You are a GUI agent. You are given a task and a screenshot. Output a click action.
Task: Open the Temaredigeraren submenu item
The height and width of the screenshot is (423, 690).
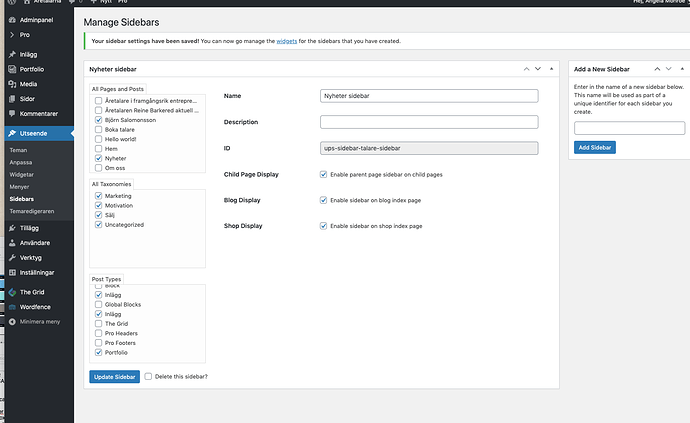pos(32,211)
